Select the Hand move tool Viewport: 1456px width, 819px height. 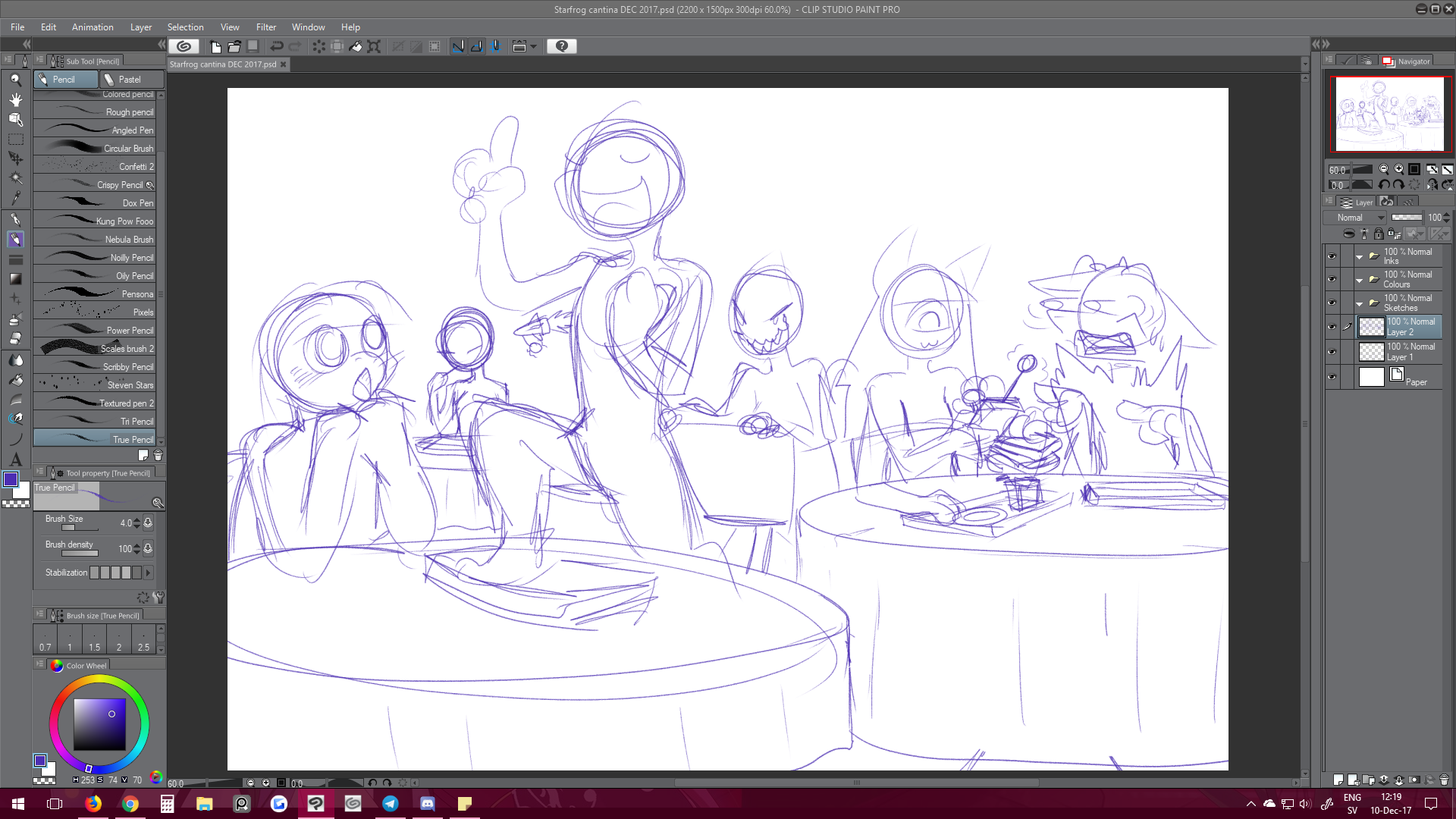click(15, 99)
